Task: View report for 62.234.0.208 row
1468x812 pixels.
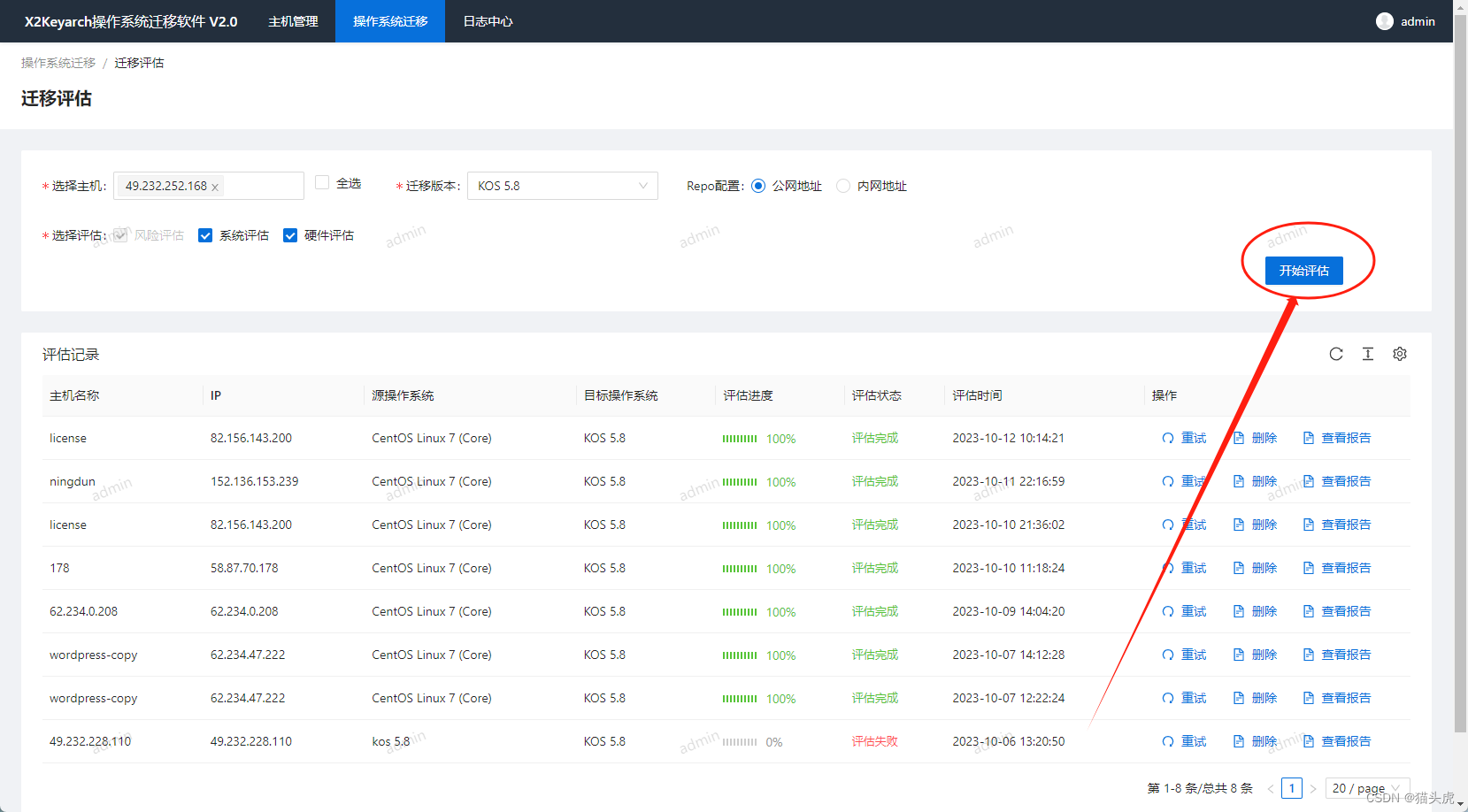Action: click(1336, 611)
